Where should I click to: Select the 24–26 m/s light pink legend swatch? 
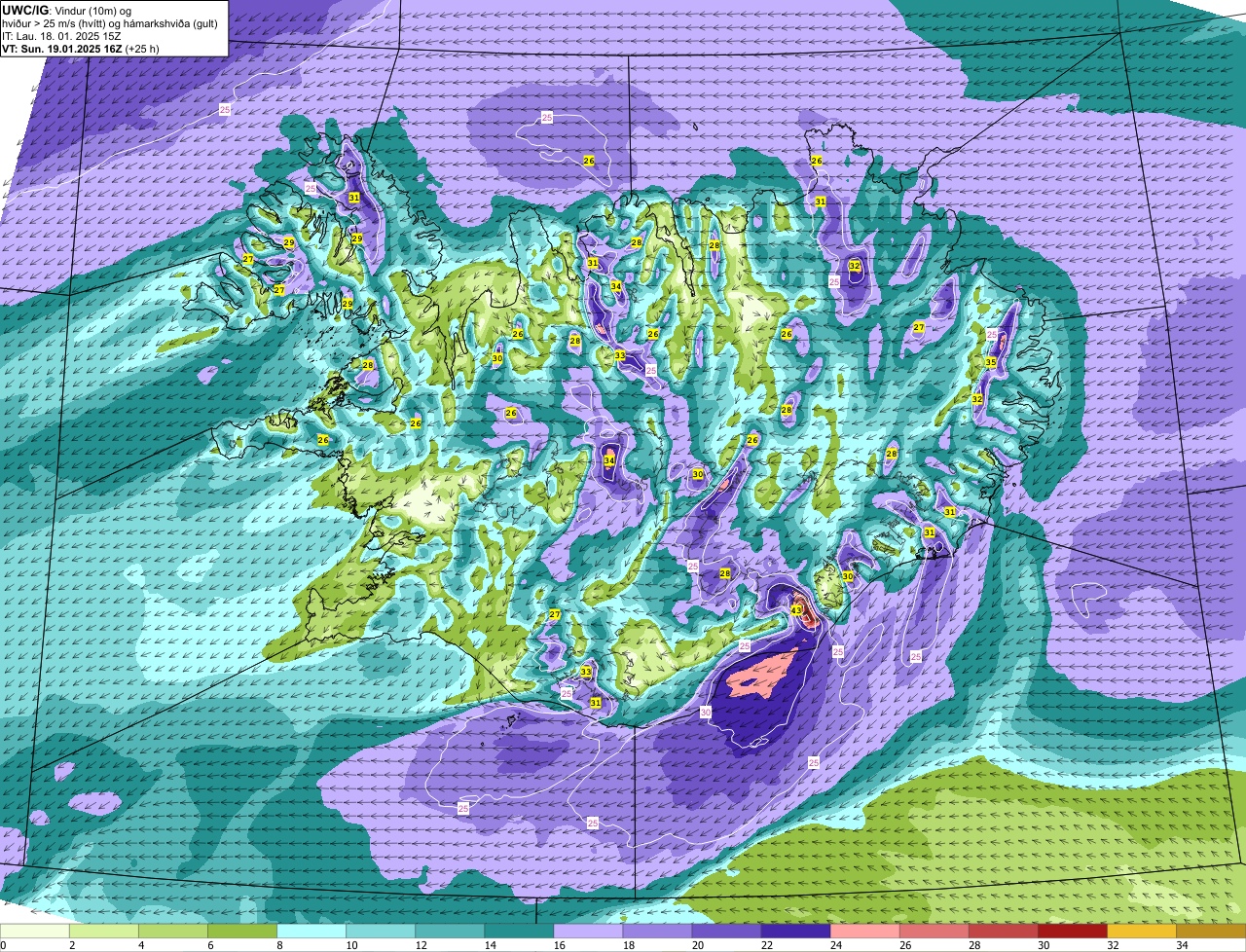(864, 932)
